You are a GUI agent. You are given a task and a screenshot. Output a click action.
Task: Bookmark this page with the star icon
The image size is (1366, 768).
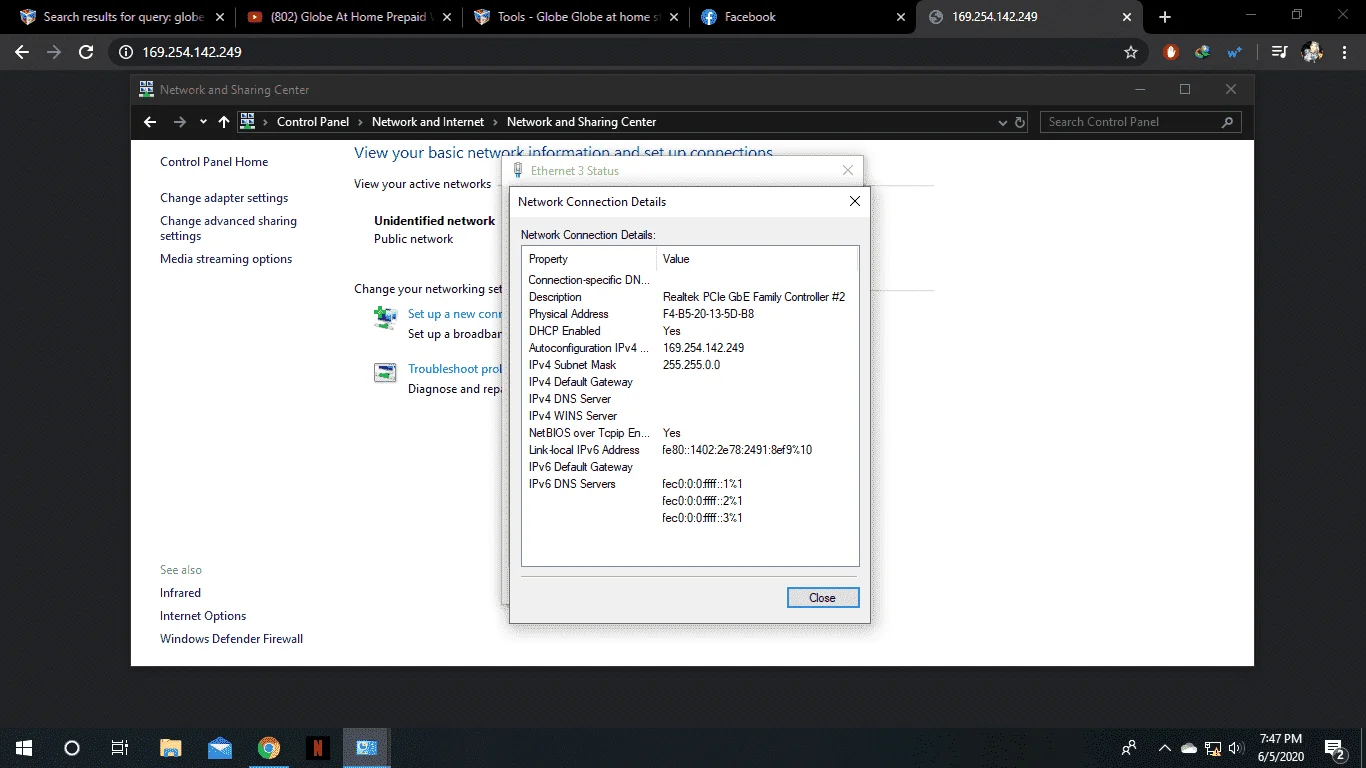pyautogui.click(x=1131, y=52)
